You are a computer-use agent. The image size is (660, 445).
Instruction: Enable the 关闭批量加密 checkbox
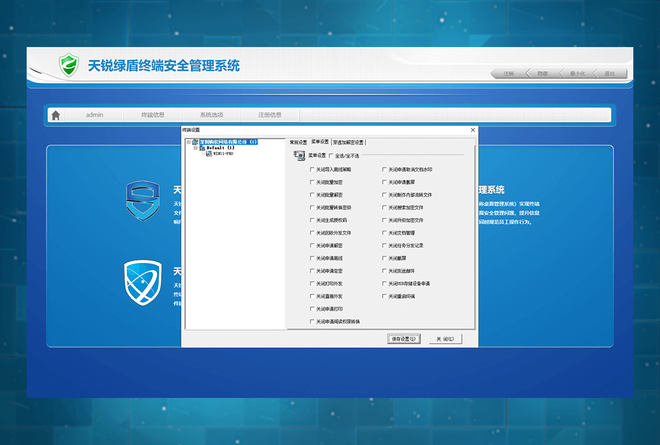(312, 183)
